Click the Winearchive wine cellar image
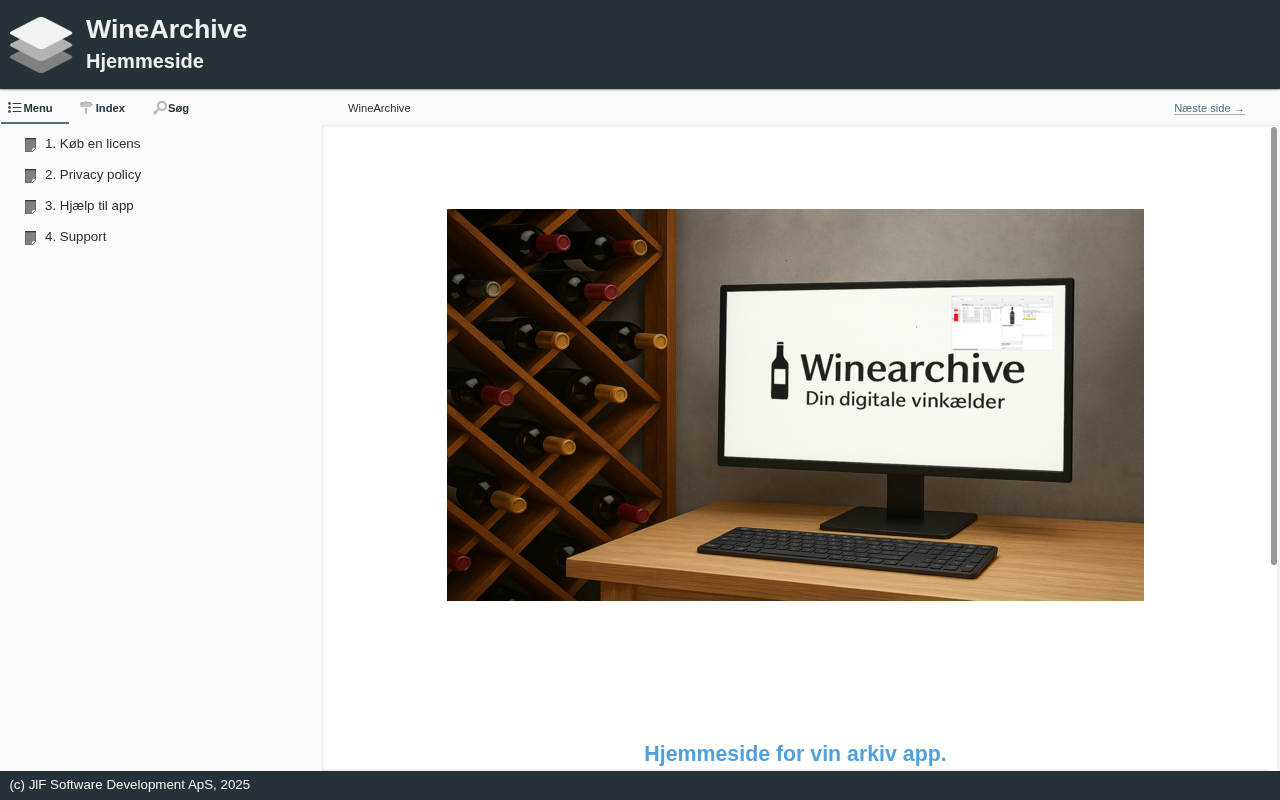Screen dimensions: 1280x800 pyautogui.click(x=795, y=405)
